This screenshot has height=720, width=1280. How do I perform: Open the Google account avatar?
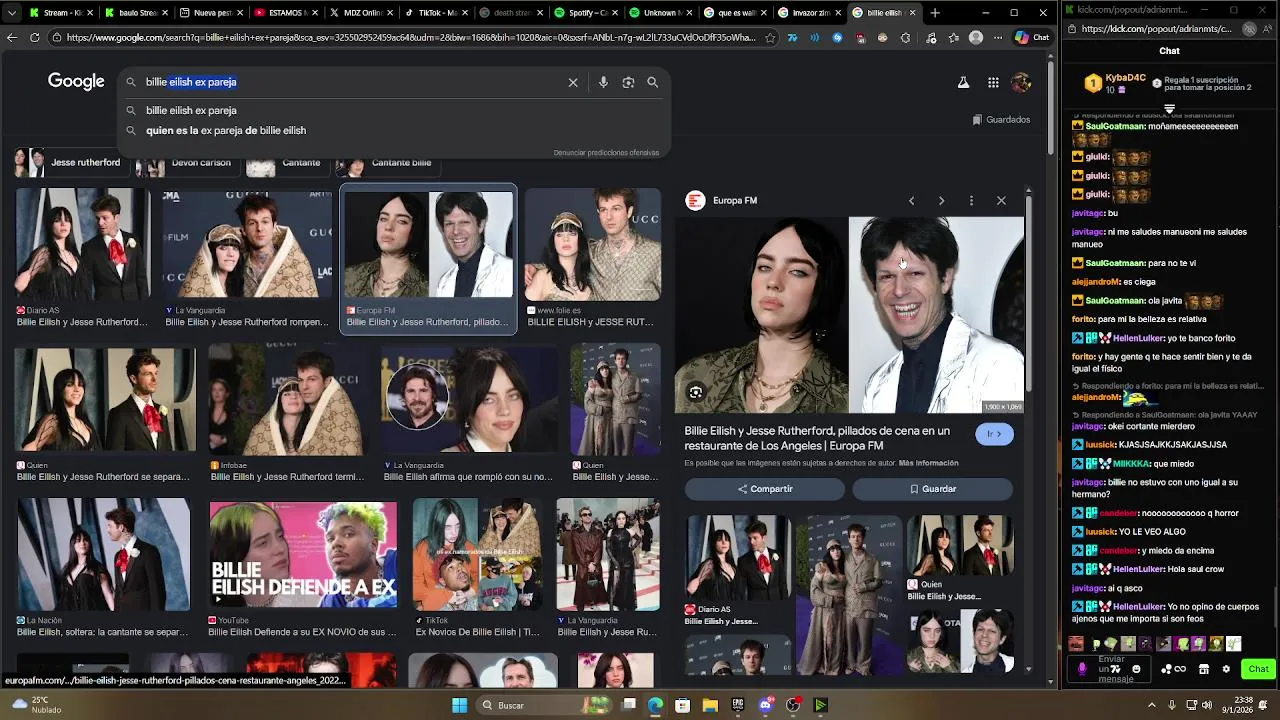point(1021,83)
